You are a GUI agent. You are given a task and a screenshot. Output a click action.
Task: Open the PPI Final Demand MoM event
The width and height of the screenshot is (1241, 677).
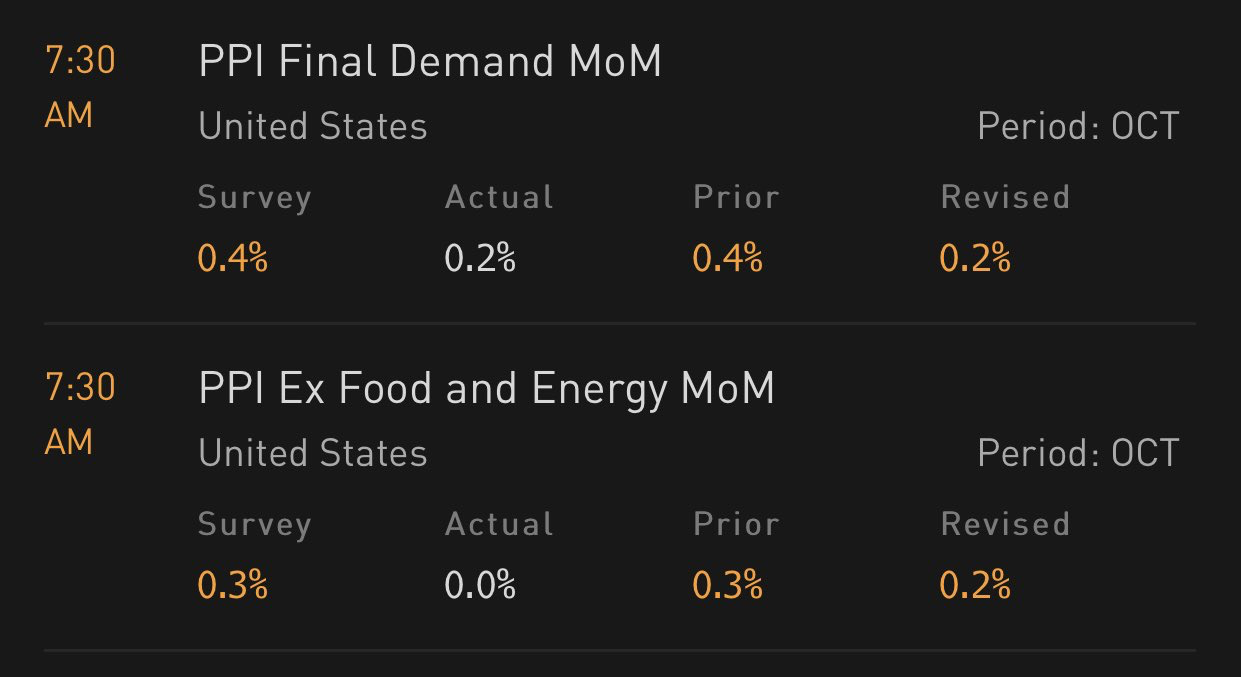430,63
